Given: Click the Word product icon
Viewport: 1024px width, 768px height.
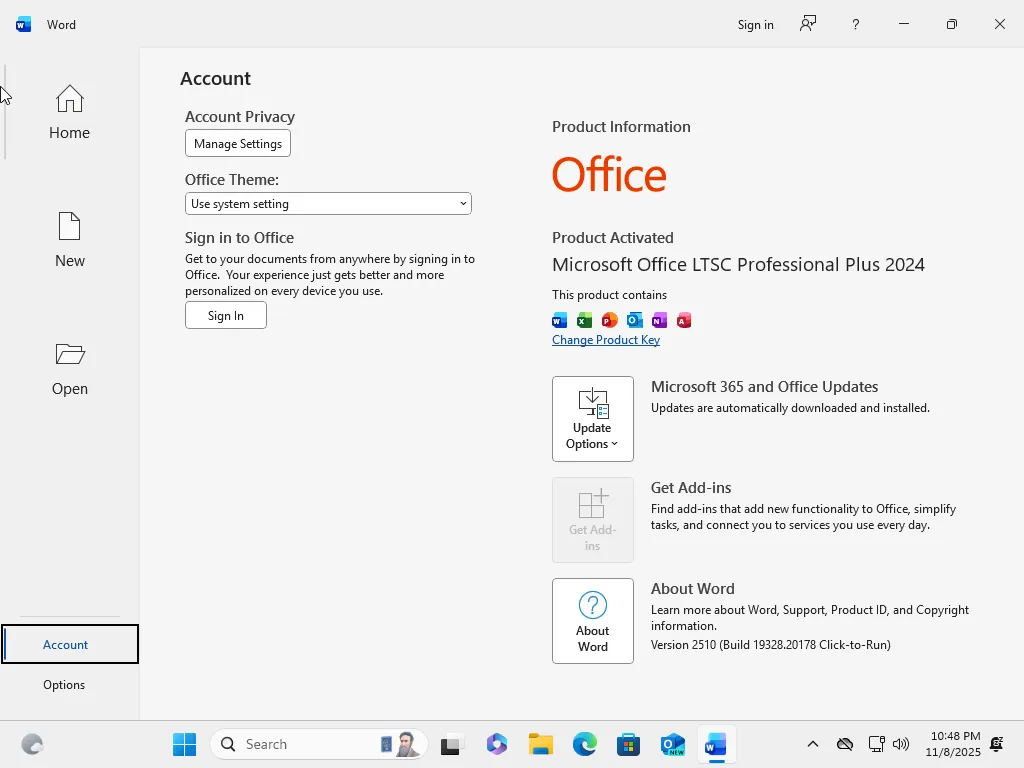Looking at the screenshot, I should pos(559,320).
